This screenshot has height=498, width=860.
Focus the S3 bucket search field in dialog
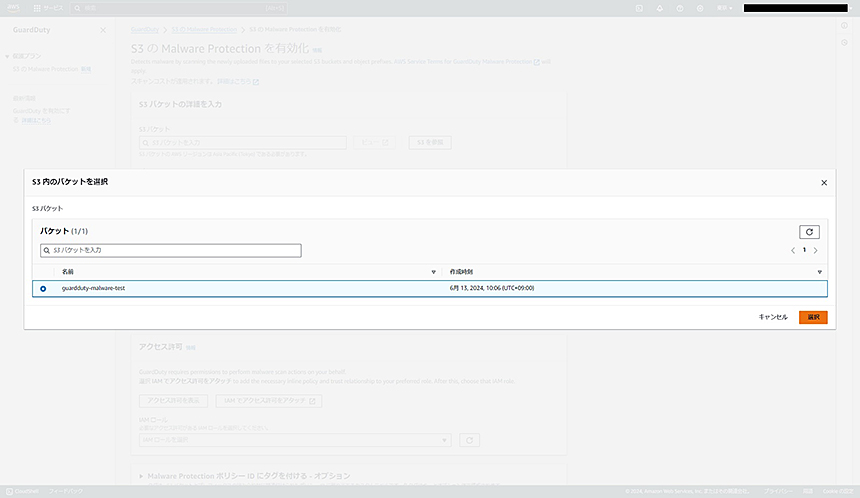[x=171, y=250]
